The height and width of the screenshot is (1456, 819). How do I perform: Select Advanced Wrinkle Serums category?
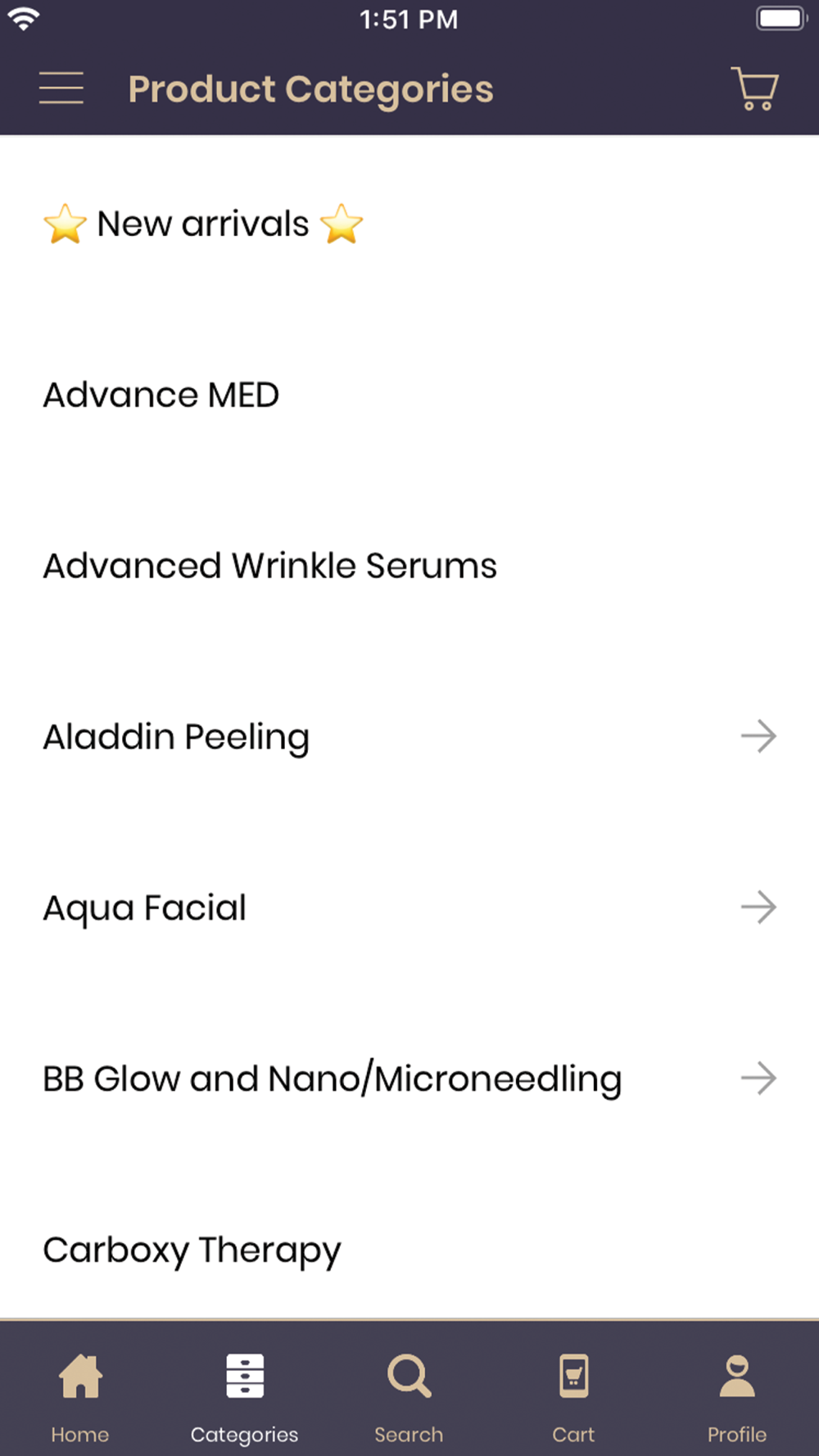409,566
